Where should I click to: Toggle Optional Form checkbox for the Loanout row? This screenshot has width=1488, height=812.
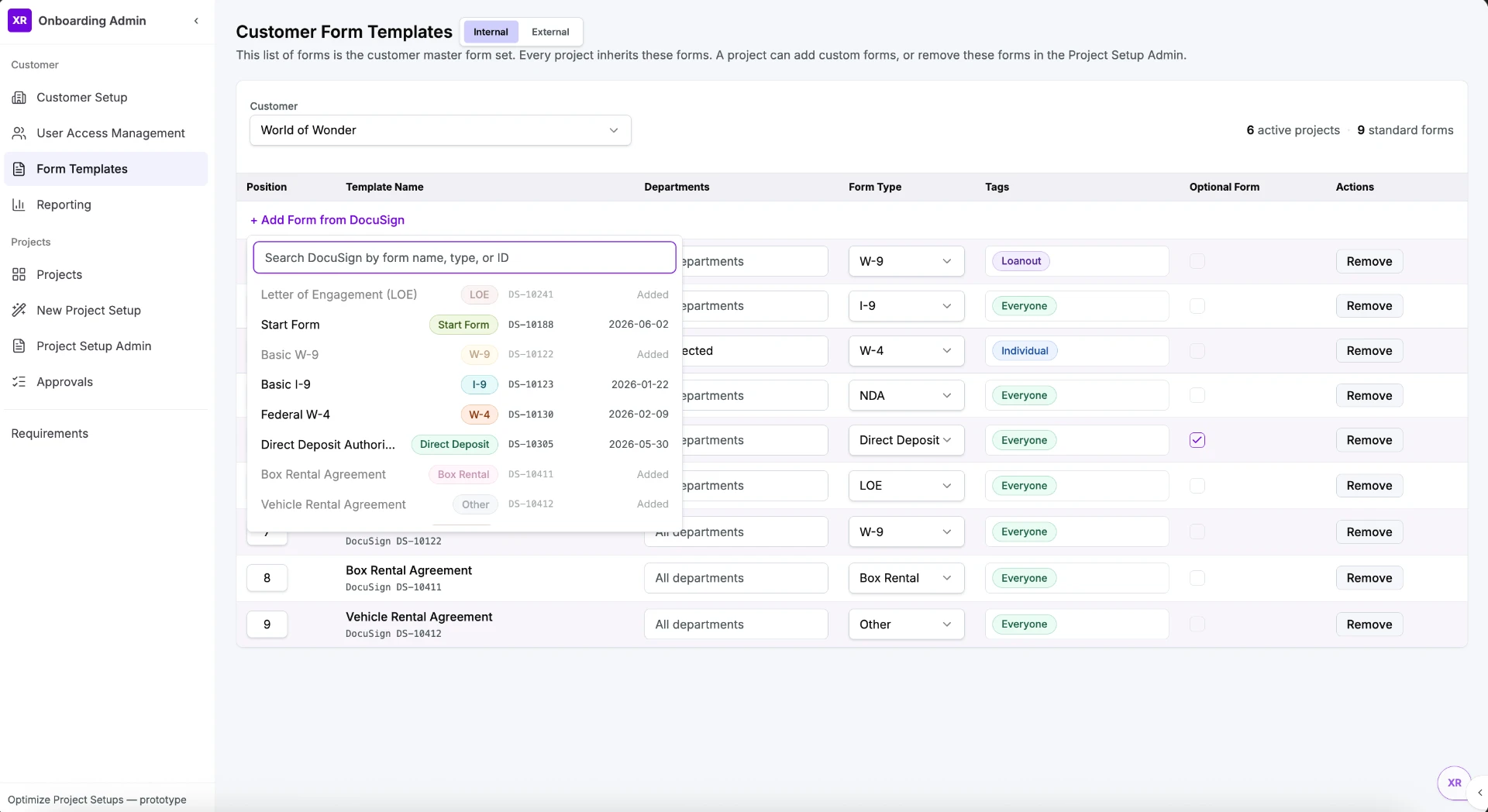click(x=1197, y=261)
